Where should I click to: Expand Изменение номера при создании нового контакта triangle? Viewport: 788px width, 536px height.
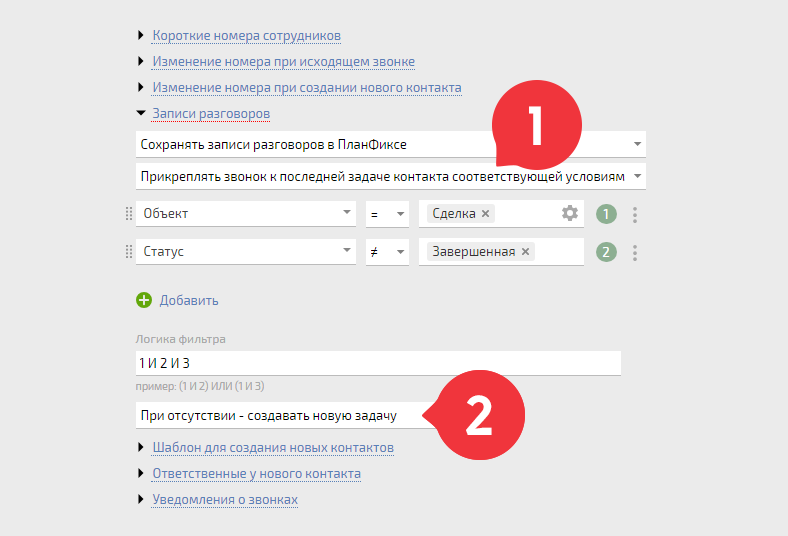pyautogui.click(x=141, y=87)
